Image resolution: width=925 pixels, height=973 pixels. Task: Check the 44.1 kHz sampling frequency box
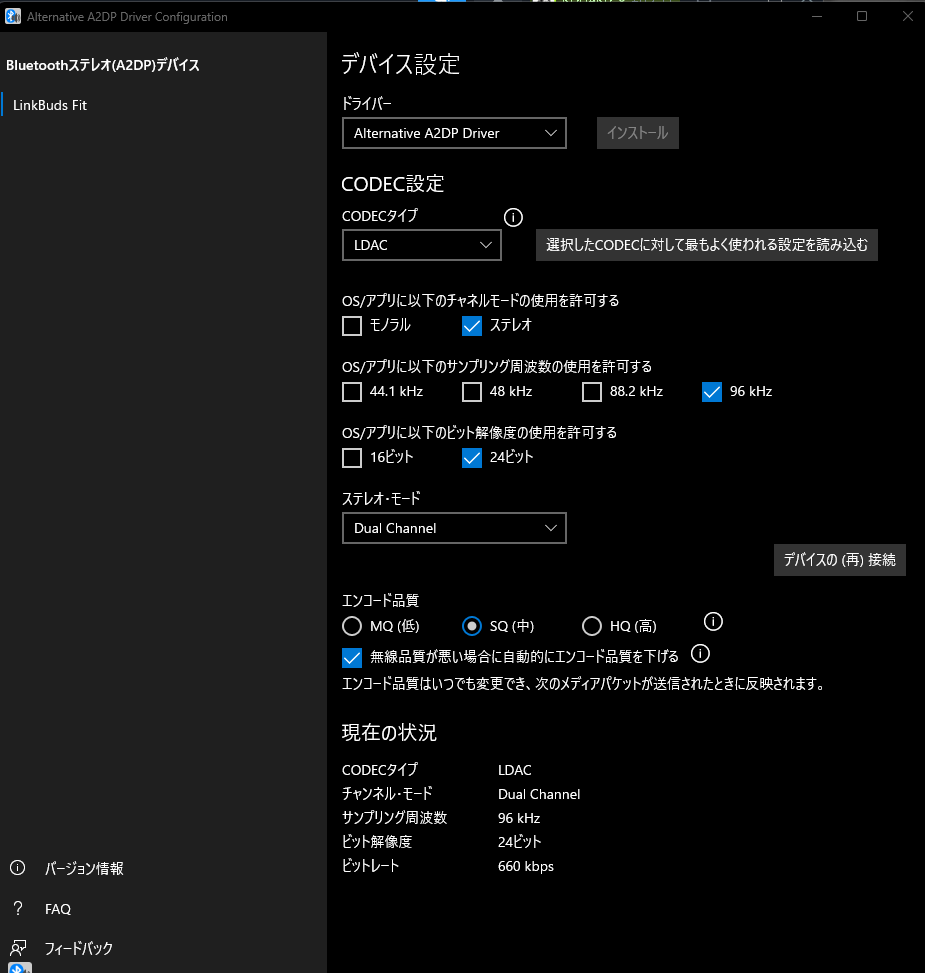point(352,392)
